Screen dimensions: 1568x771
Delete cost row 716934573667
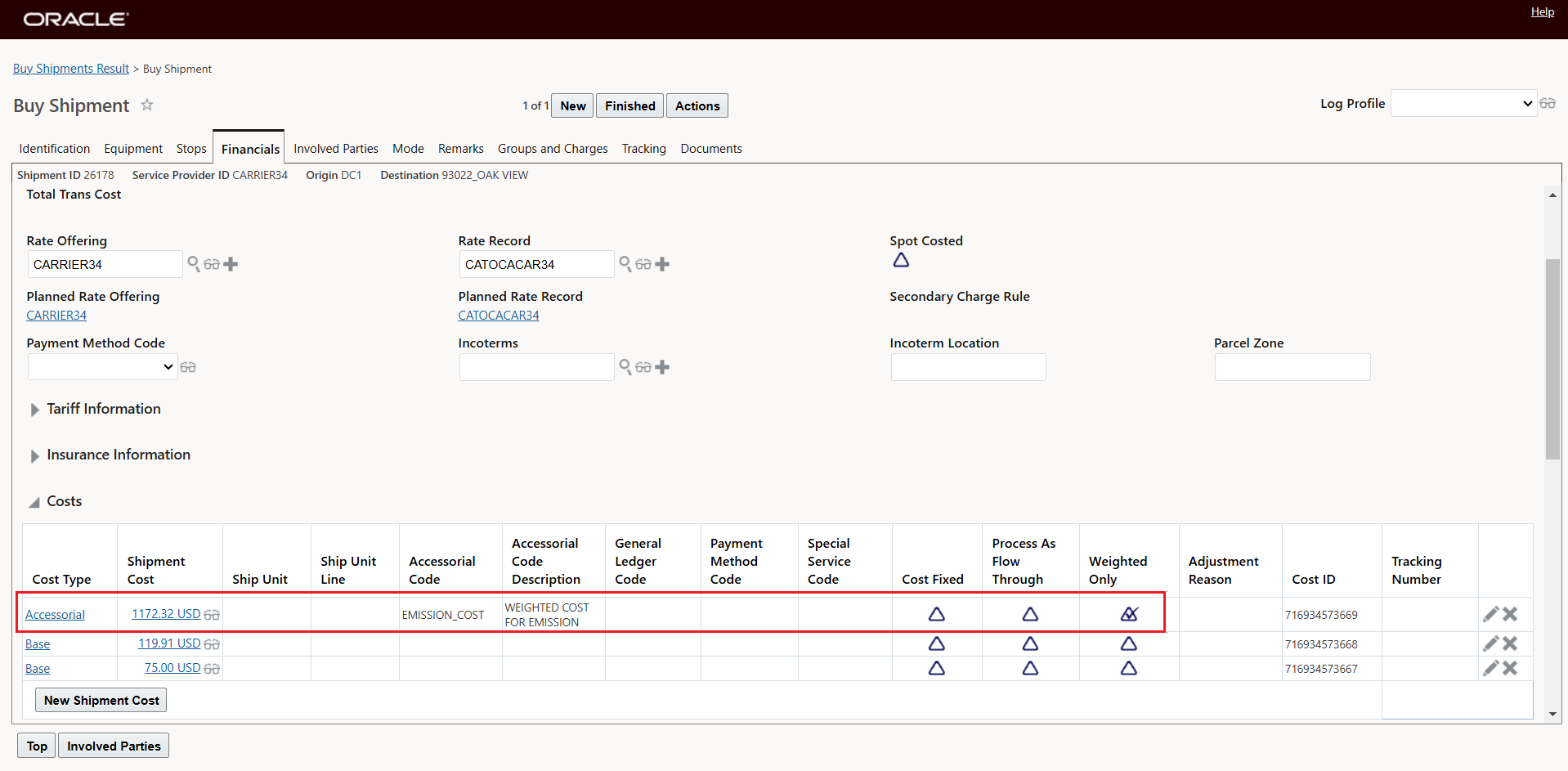click(x=1510, y=668)
